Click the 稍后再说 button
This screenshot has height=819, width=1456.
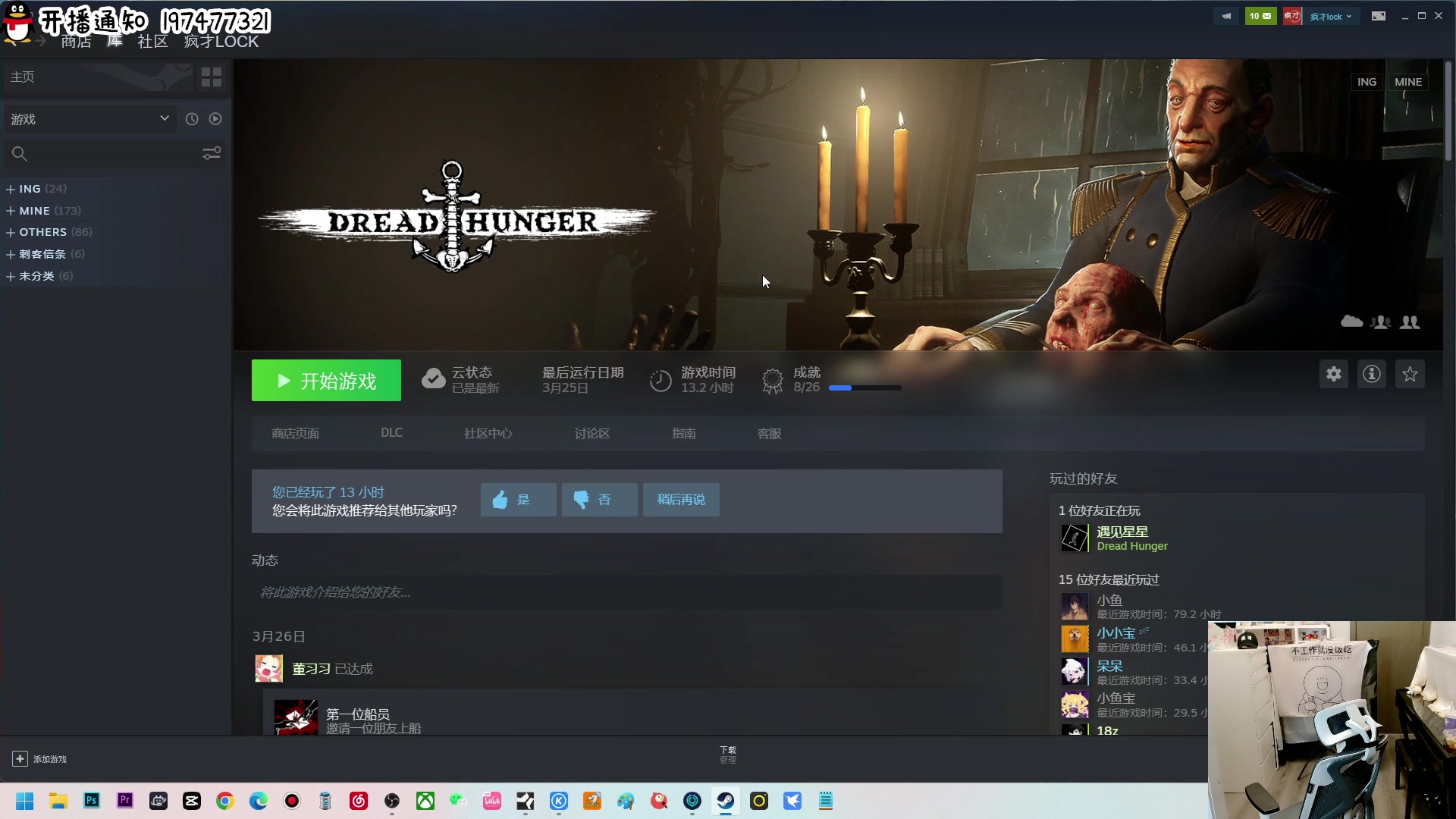click(681, 500)
